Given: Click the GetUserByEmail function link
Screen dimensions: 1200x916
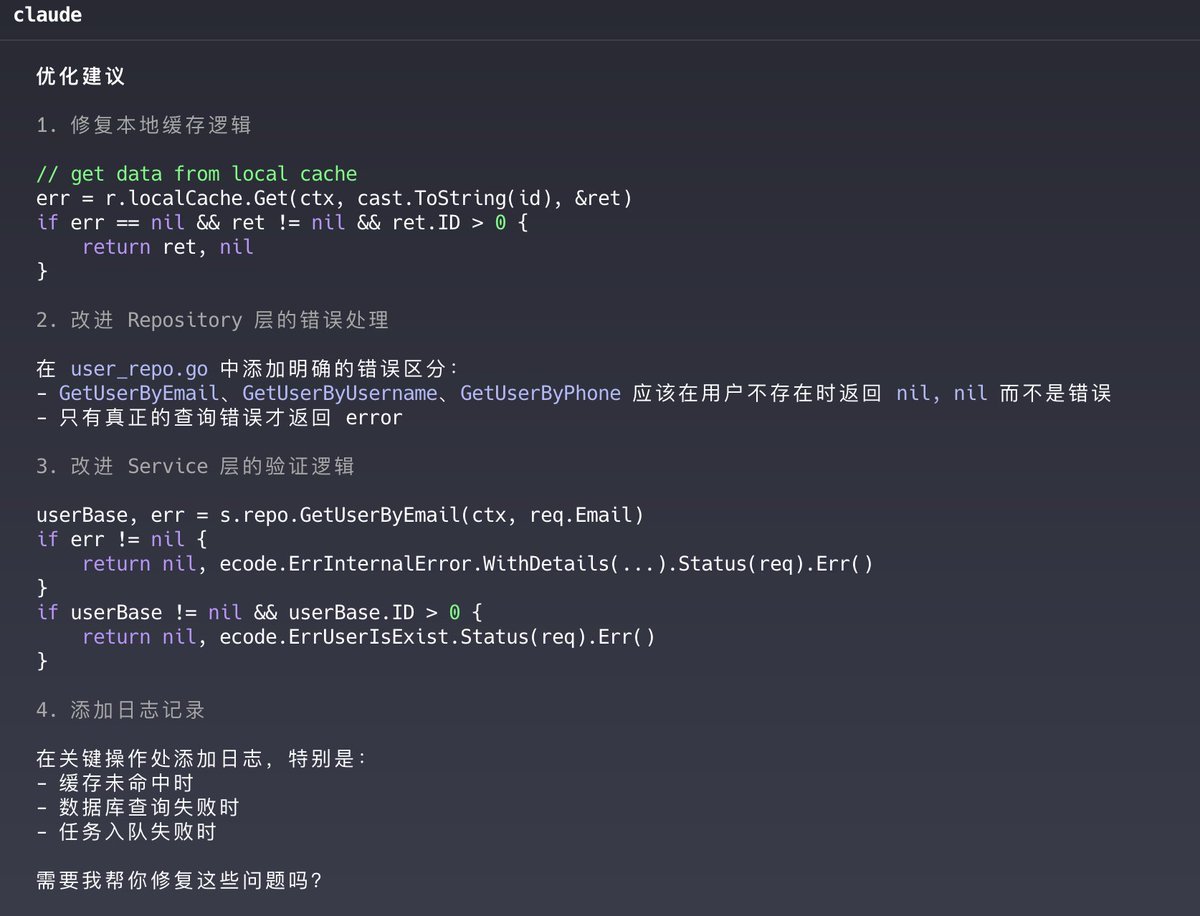Looking at the screenshot, I should coord(120,392).
